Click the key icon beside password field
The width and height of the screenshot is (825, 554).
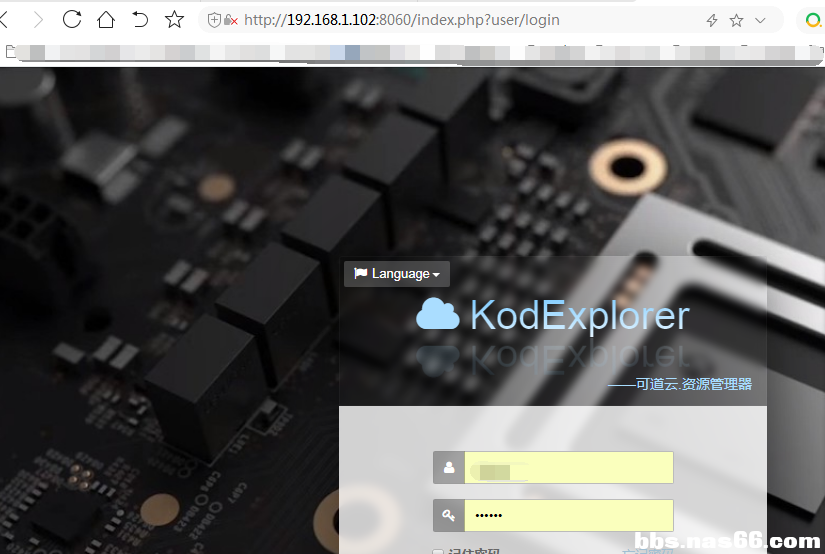(x=449, y=516)
